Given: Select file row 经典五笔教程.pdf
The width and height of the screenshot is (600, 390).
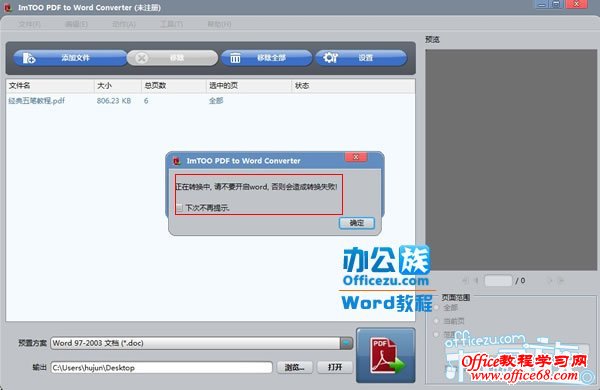Looking at the screenshot, I should (210, 101).
